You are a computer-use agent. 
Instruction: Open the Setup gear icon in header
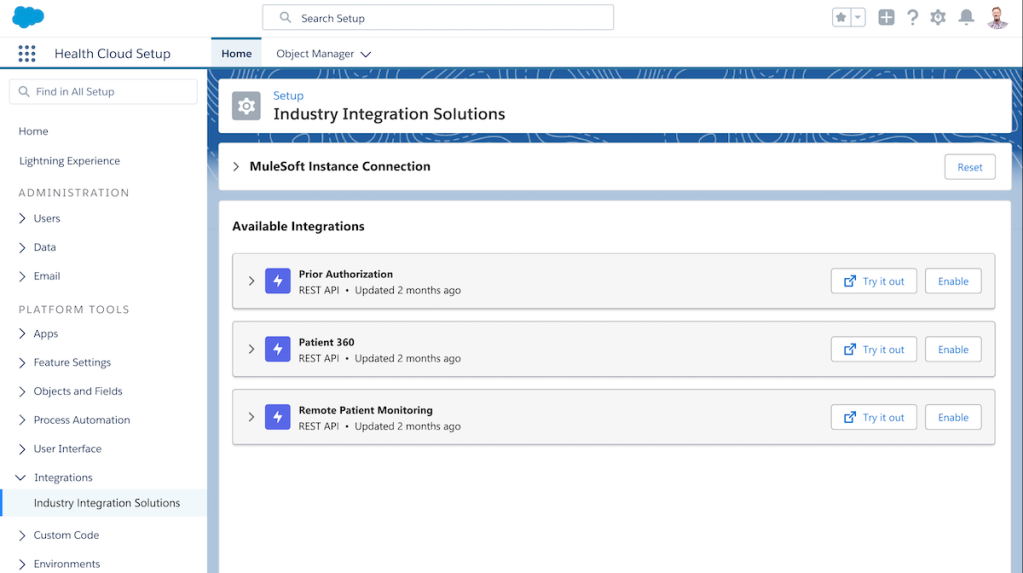(938, 18)
